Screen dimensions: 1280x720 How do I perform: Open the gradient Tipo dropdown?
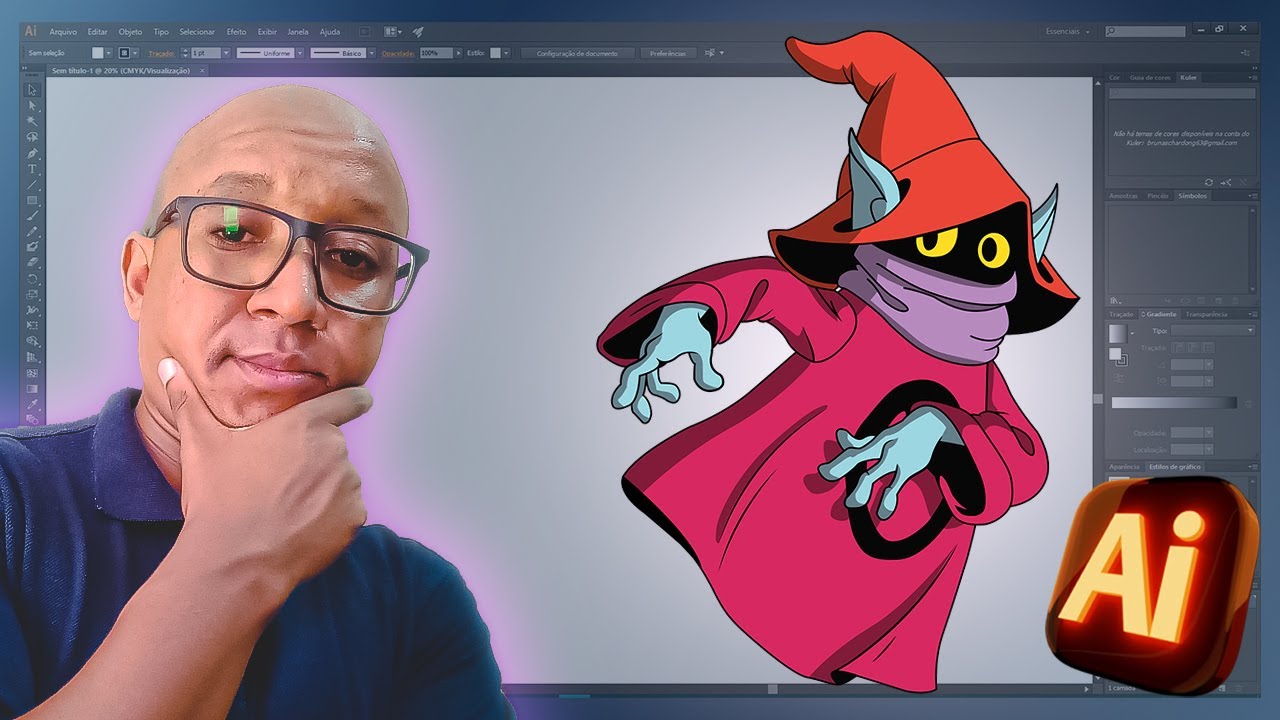(x=1212, y=330)
